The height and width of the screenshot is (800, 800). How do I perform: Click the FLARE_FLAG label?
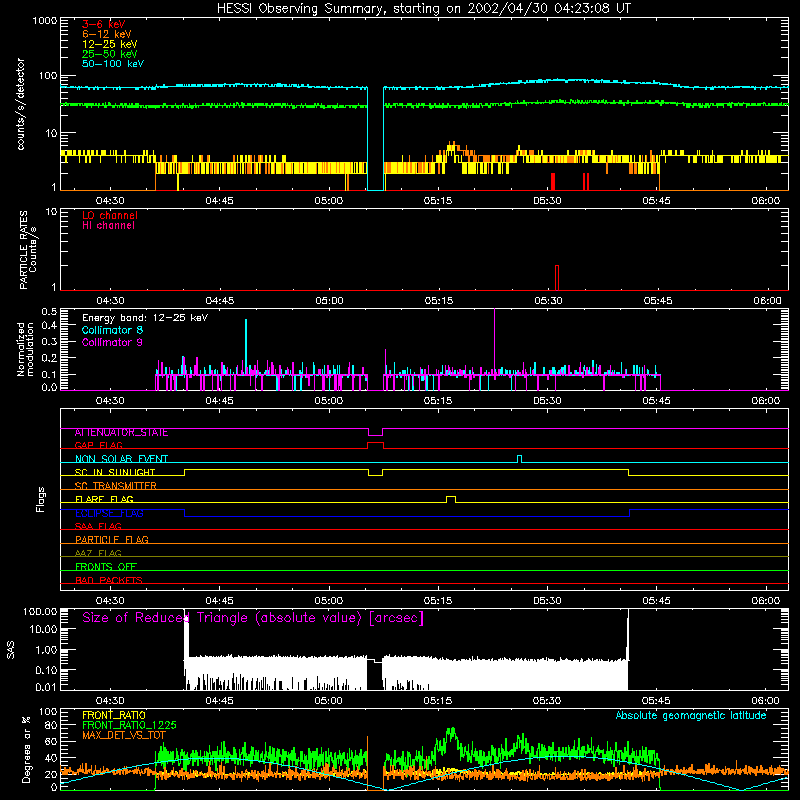(104, 499)
